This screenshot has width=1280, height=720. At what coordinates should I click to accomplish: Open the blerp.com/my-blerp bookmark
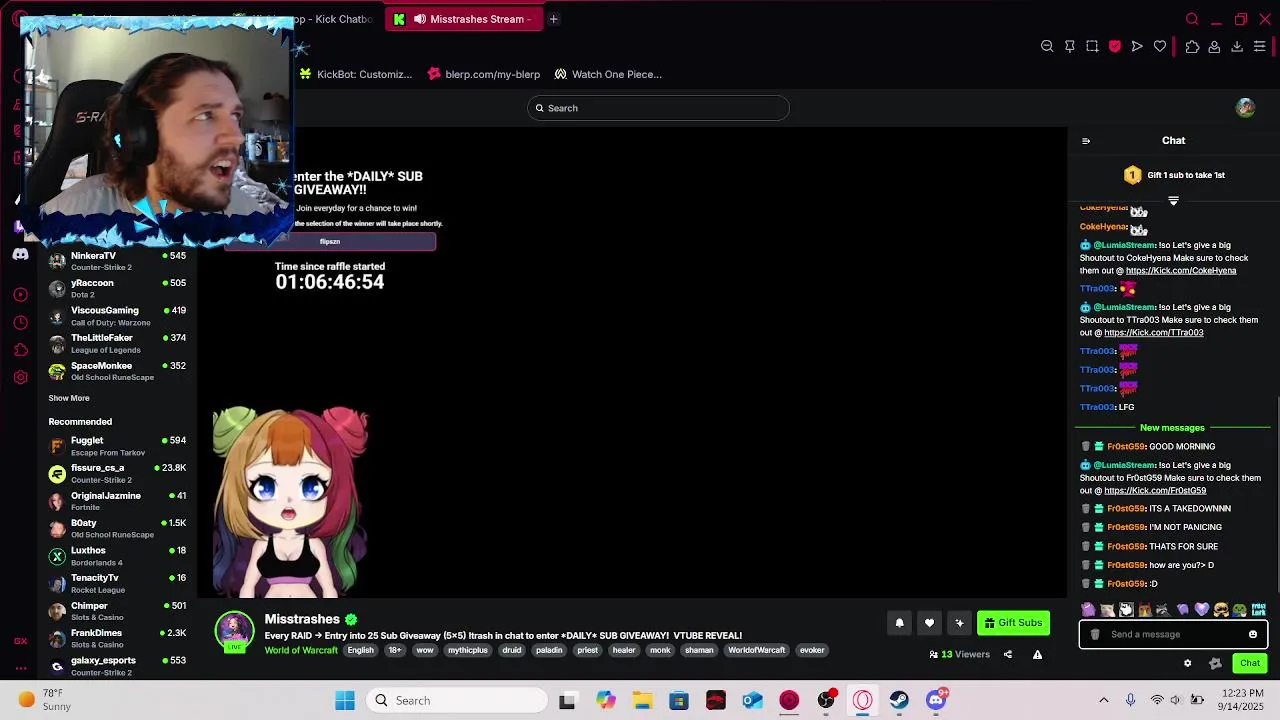tap(484, 74)
